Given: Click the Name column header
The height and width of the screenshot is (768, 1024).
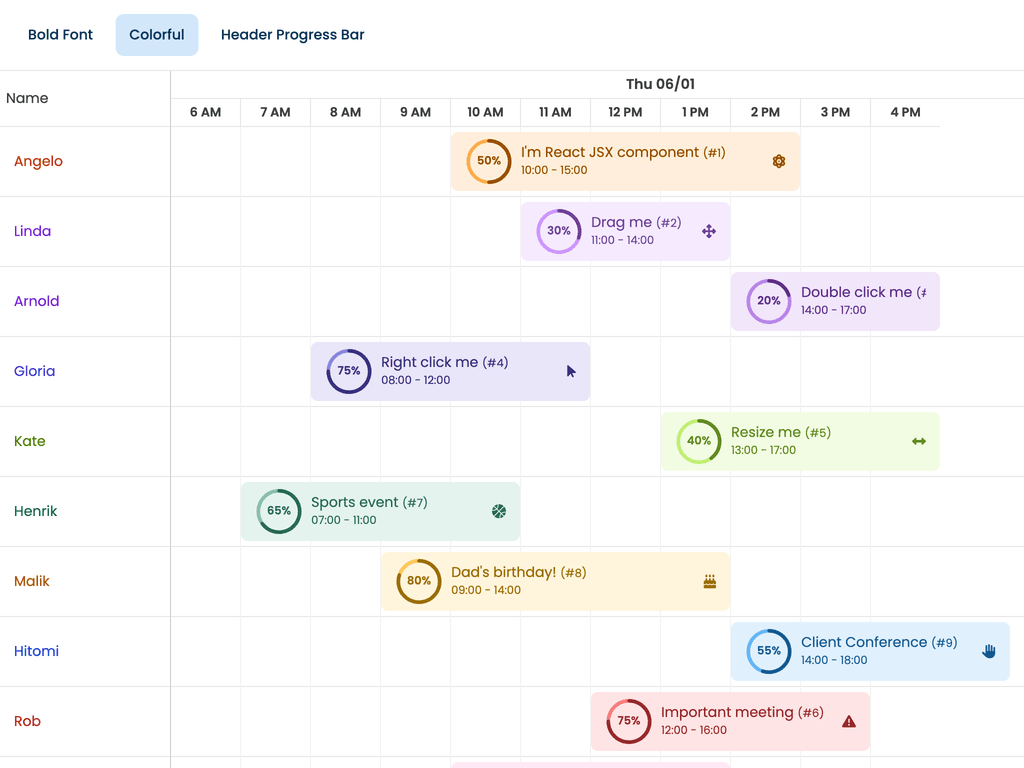Looking at the screenshot, I should click(x=27, y=98).
